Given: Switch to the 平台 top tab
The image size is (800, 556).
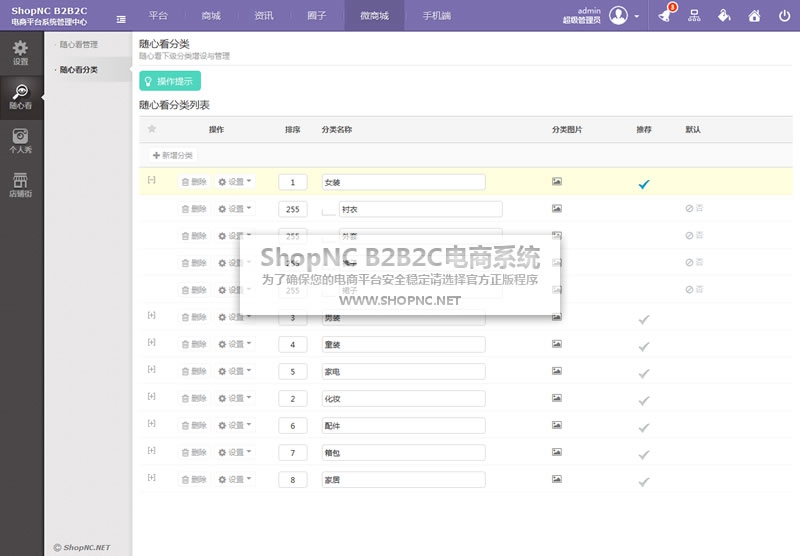Looking at the screenshot, I should tap(158, 16).
